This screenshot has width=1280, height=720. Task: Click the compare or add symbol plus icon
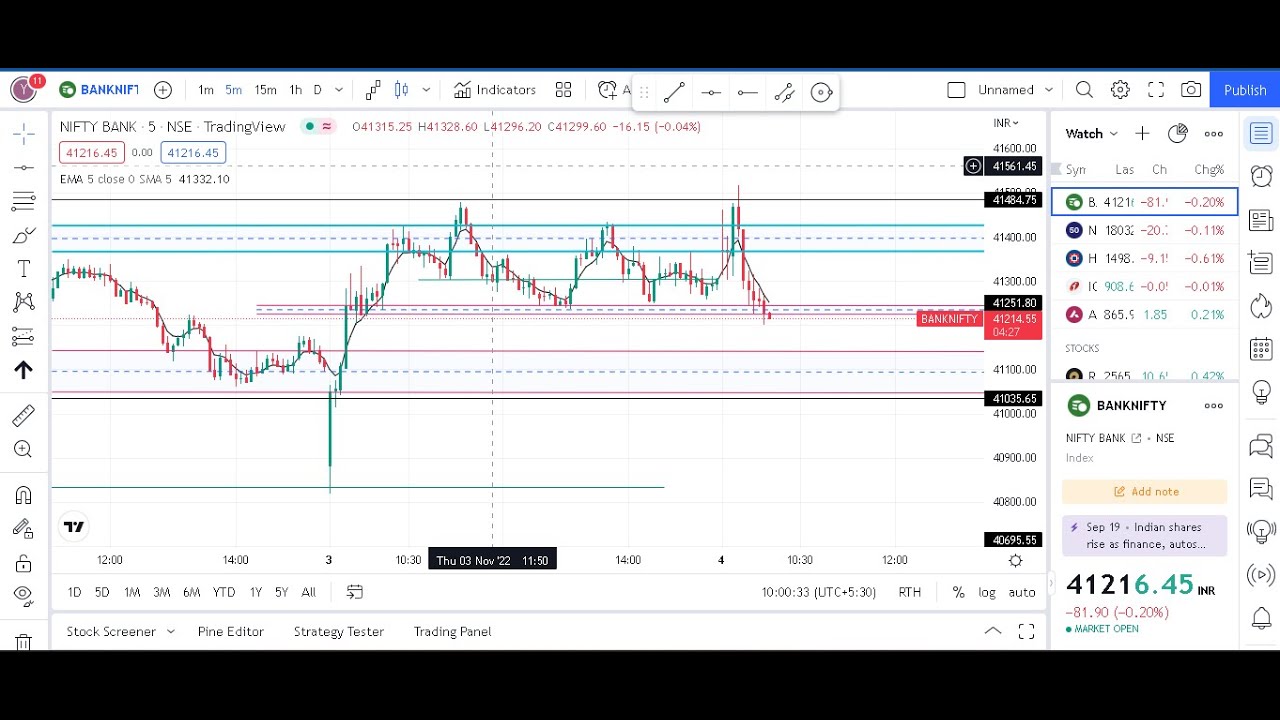pyautogui.click(x=163, y=90)
